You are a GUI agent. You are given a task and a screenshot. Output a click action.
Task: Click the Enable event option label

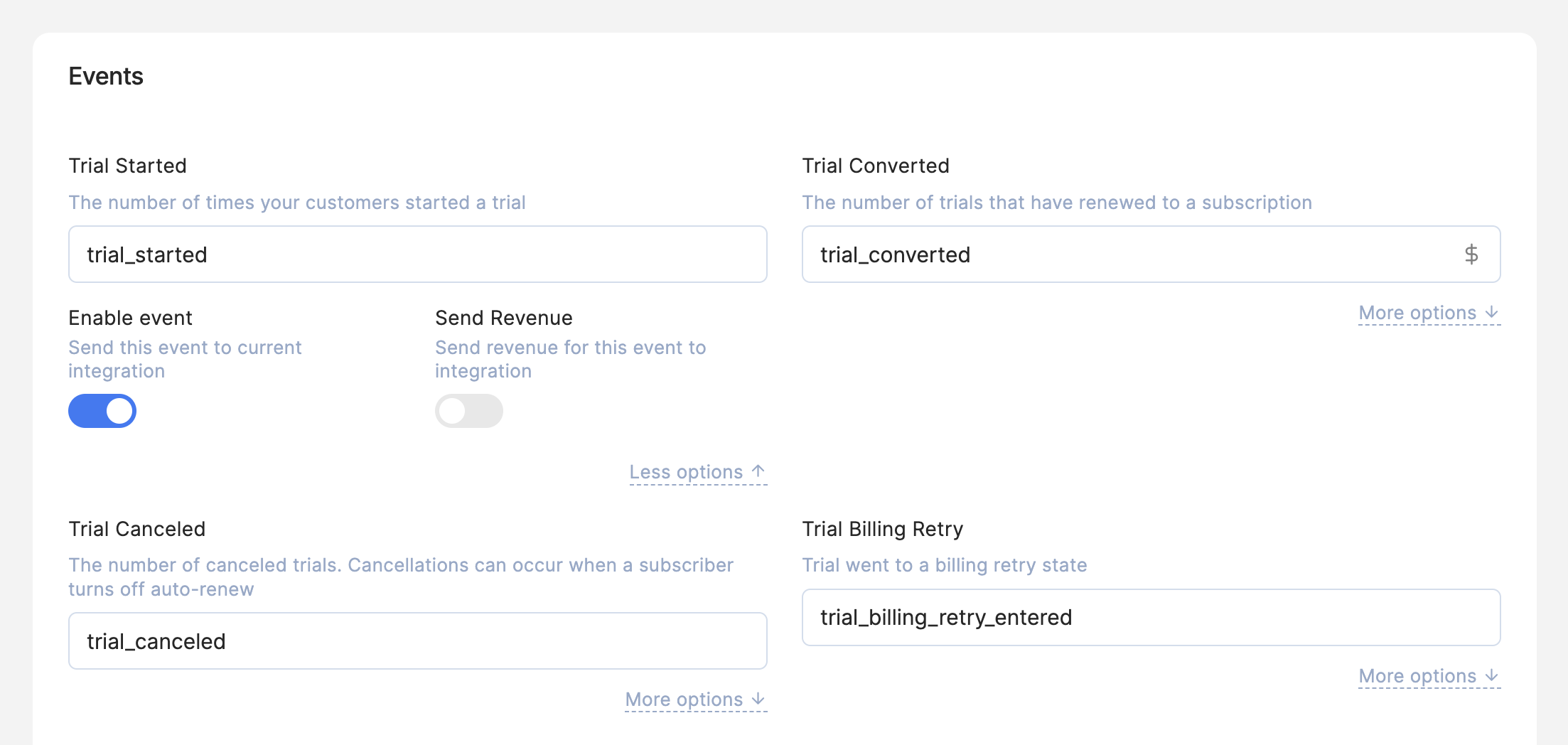click(x=130, y=318)
